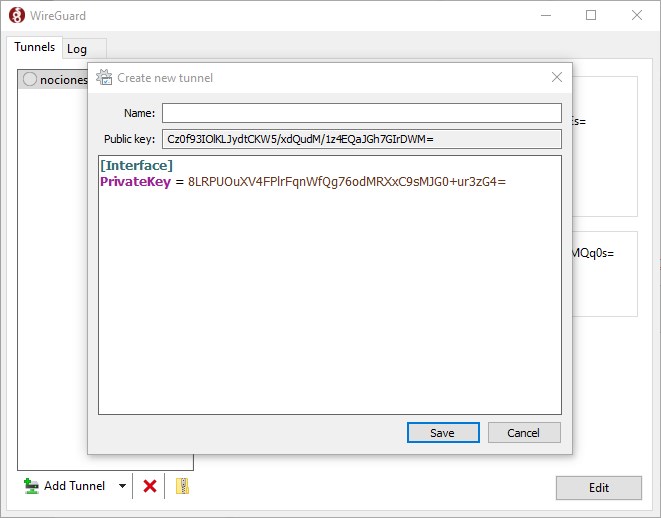
Task: Click the PrivateKey keyword in editor
Action: click(x=135, y=182)
